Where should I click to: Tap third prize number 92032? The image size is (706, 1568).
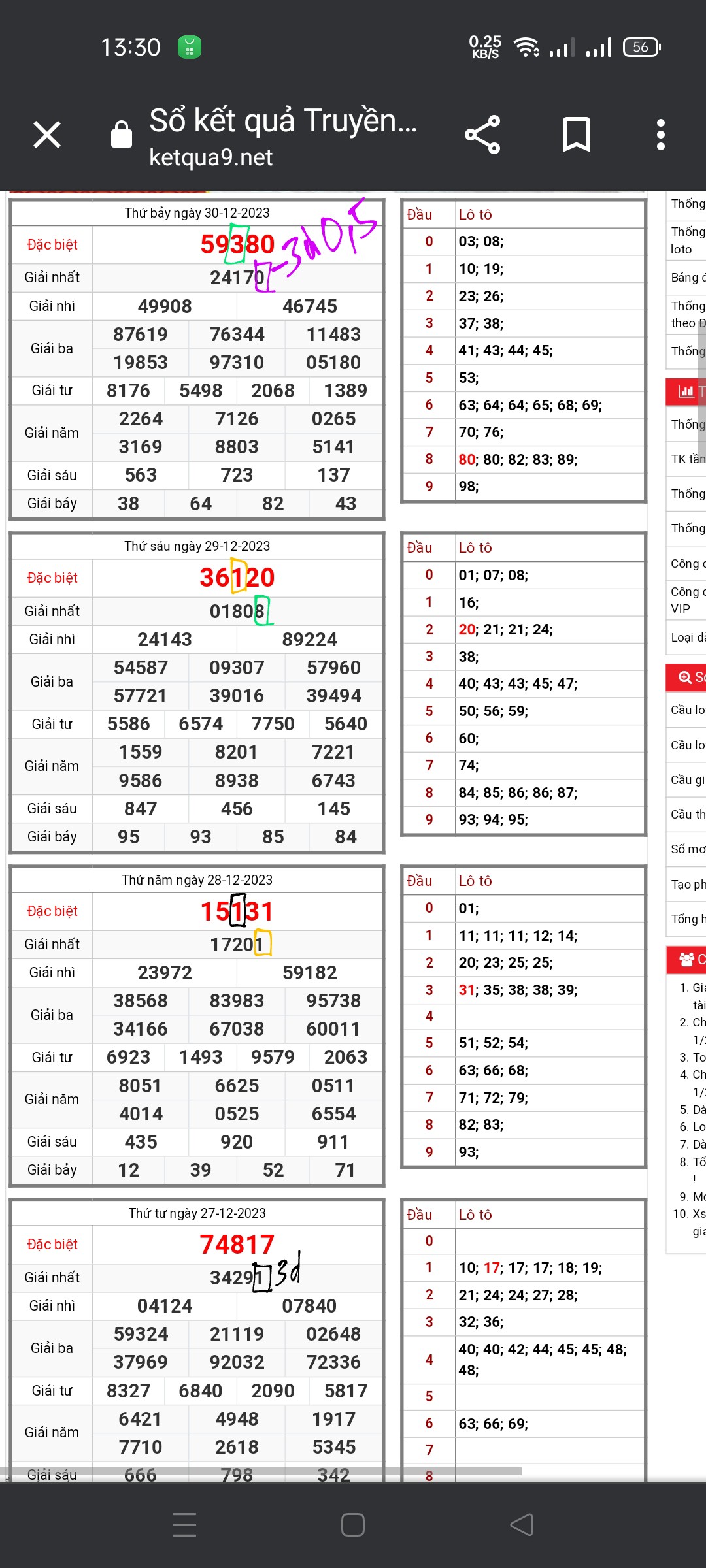coord(237,1362)
